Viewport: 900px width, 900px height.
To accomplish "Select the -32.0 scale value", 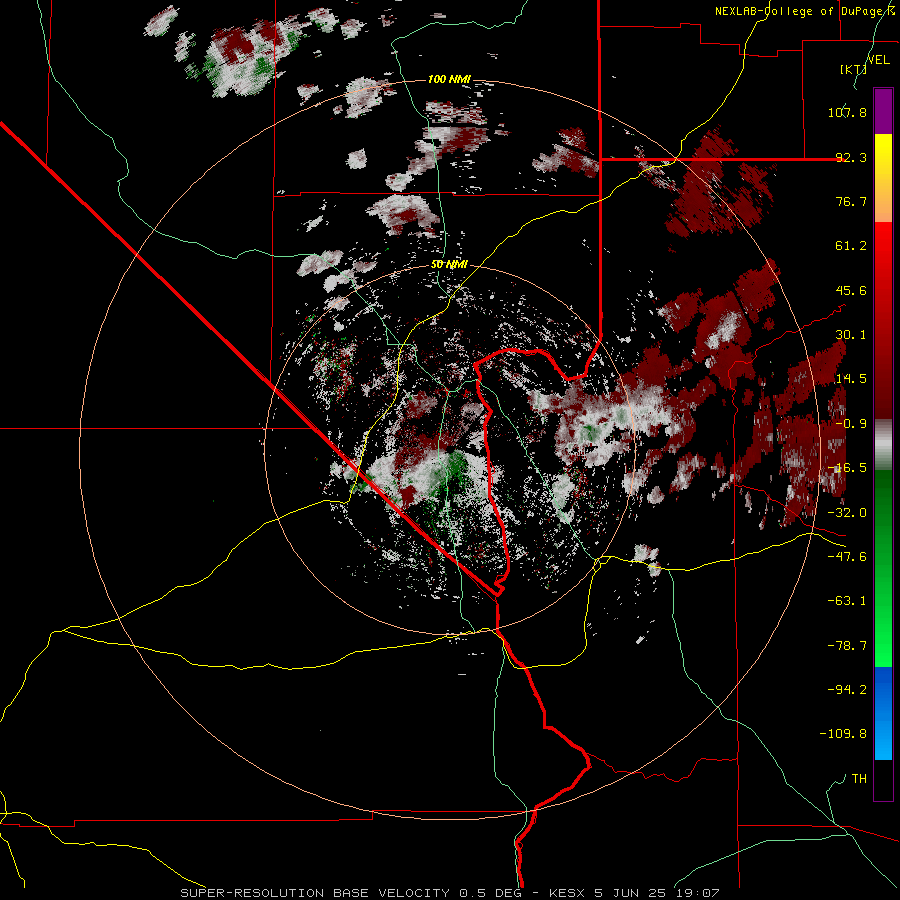I will [847, 513].
